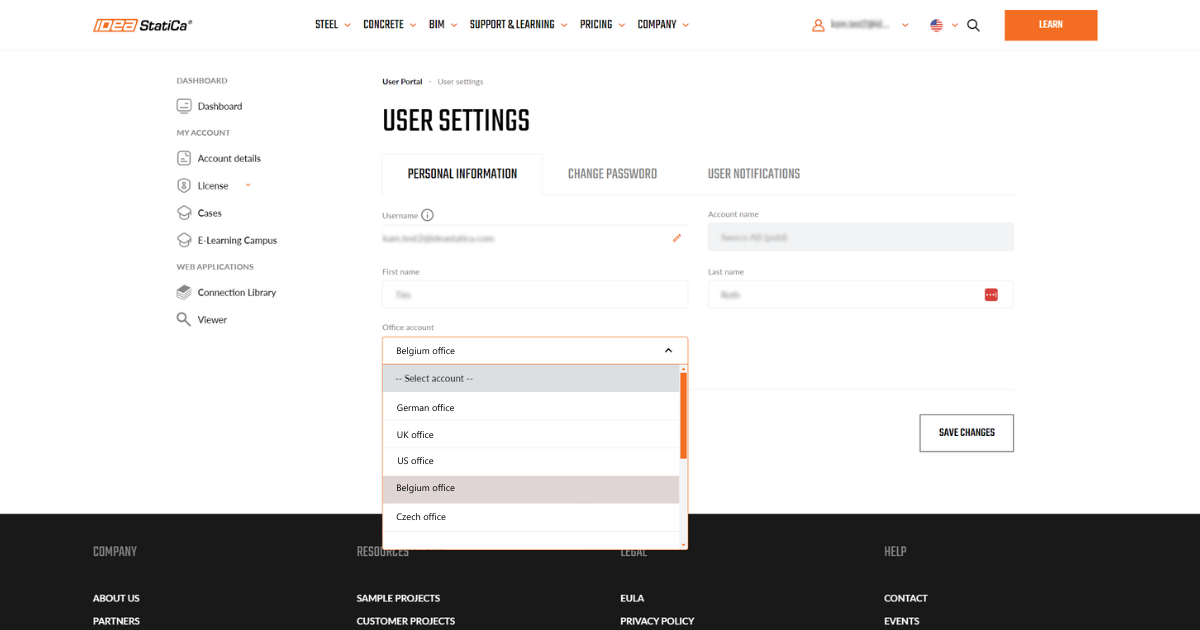1200x630 pixels.
Task: Open Account details via its sidebar icon
Action: click(x=184, y=158)
